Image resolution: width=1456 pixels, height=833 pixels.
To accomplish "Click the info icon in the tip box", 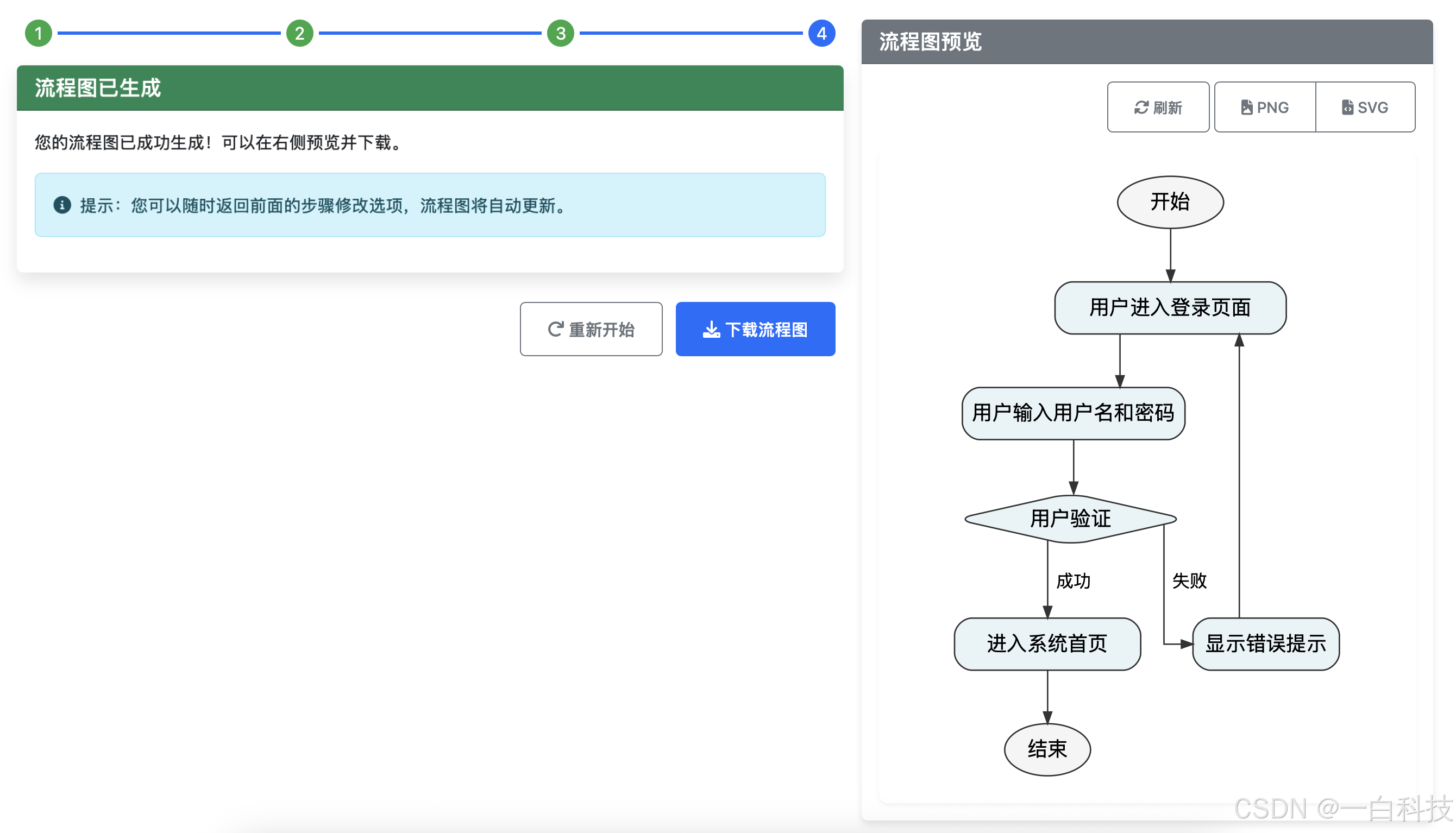I will tap(62, 205).
